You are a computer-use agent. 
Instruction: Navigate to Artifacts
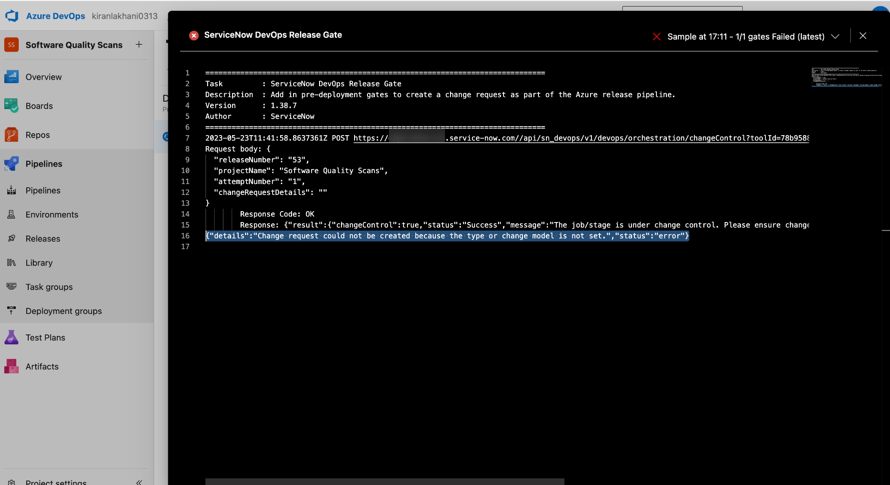tap(41, 366)
